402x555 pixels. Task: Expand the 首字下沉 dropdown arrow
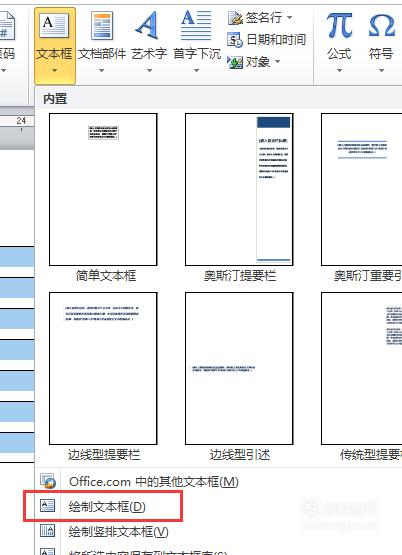pyautogui.click(x=196, y=70)
